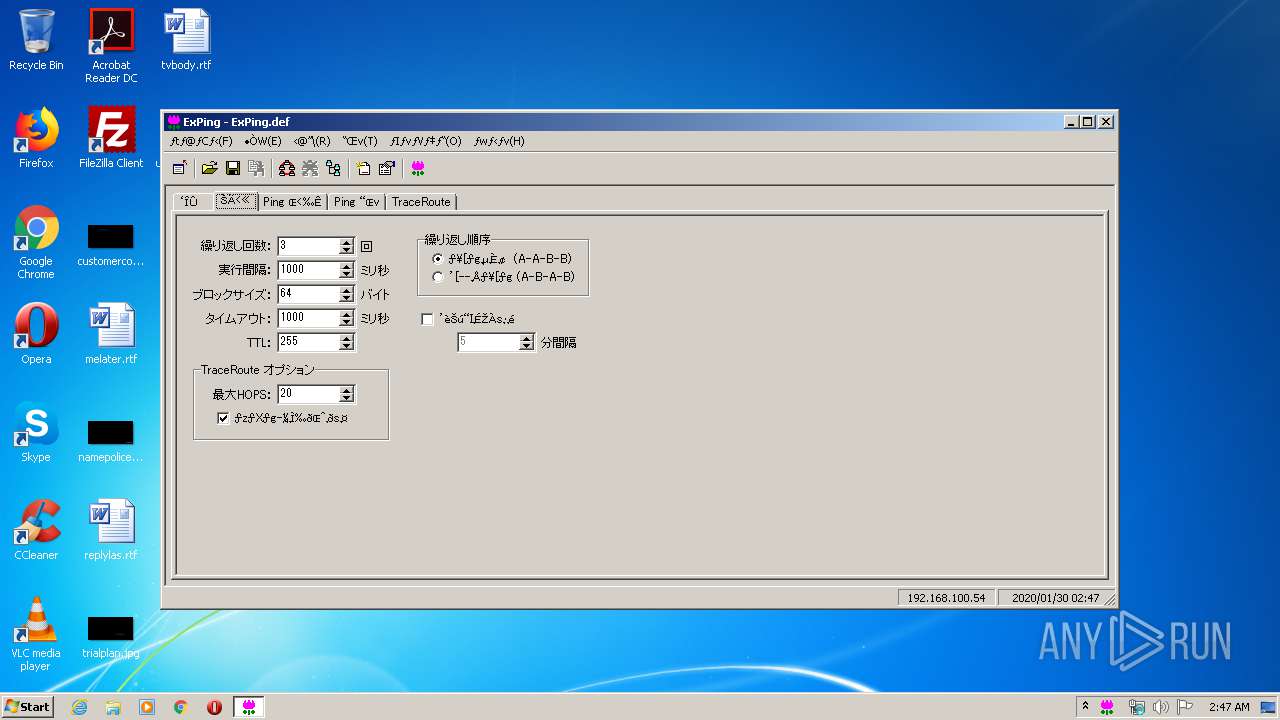Click the pink tulip icon in the toolbar

point(418,168)
